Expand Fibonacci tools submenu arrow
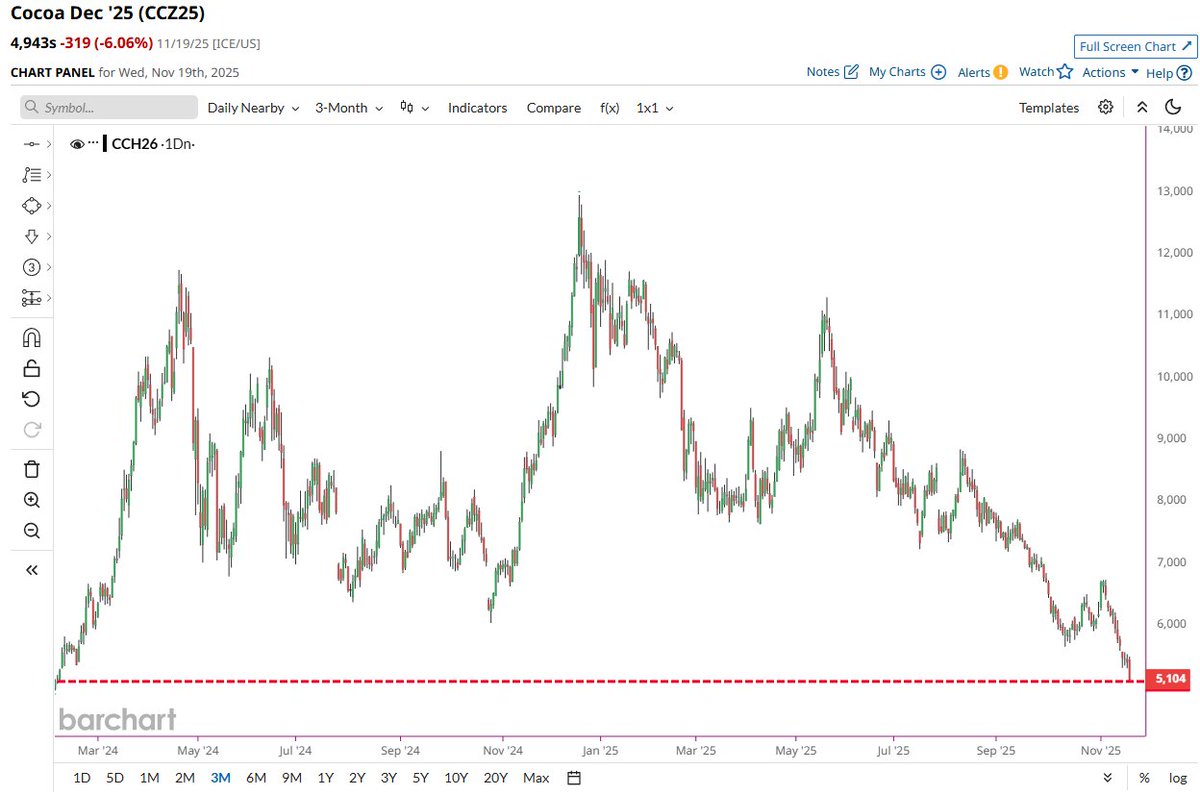Viewport: 1200px width, 795px height. [x=48, y=175]
